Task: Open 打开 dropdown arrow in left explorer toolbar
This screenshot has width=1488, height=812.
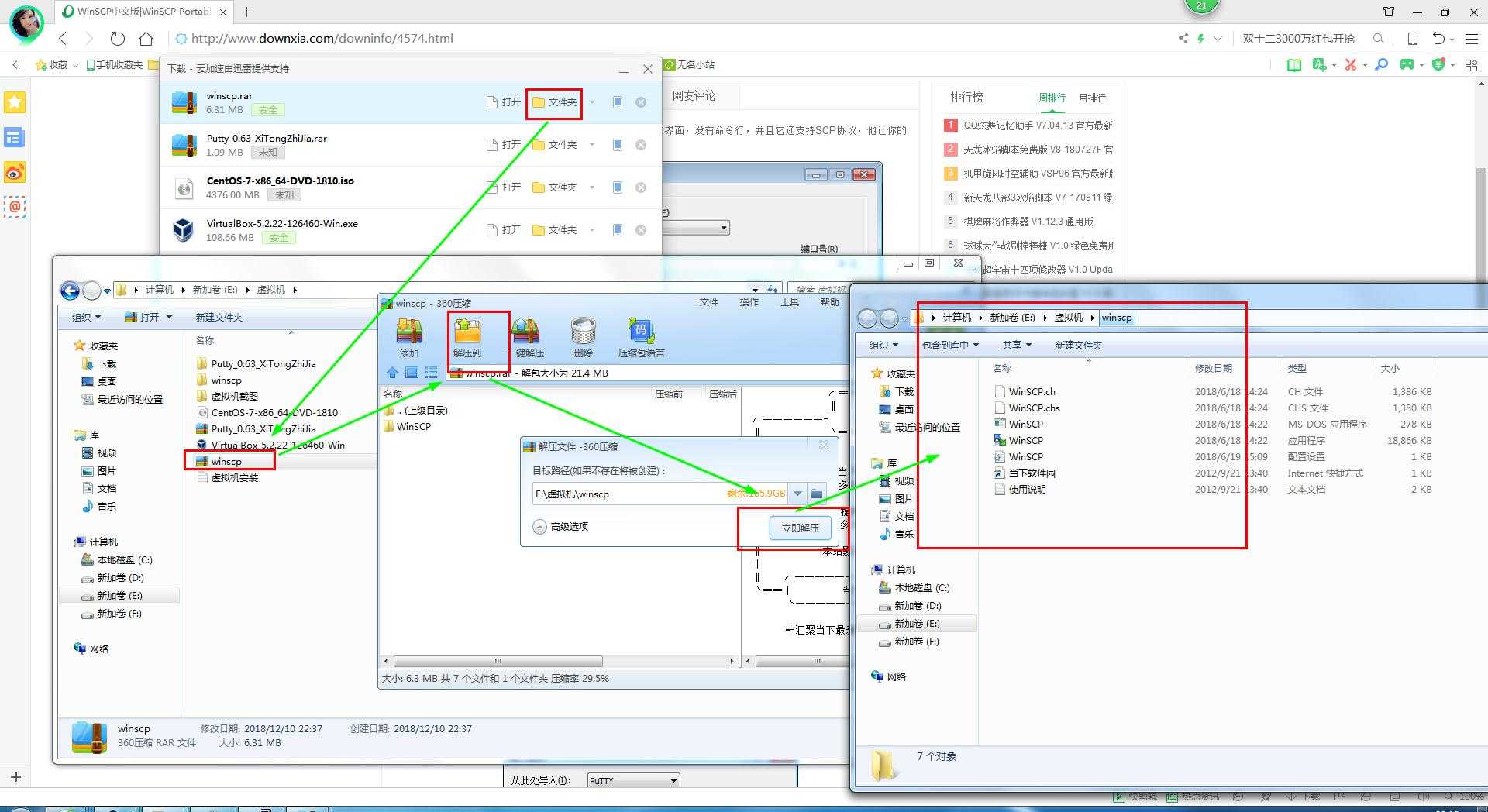Action: [x=169, y=317]
